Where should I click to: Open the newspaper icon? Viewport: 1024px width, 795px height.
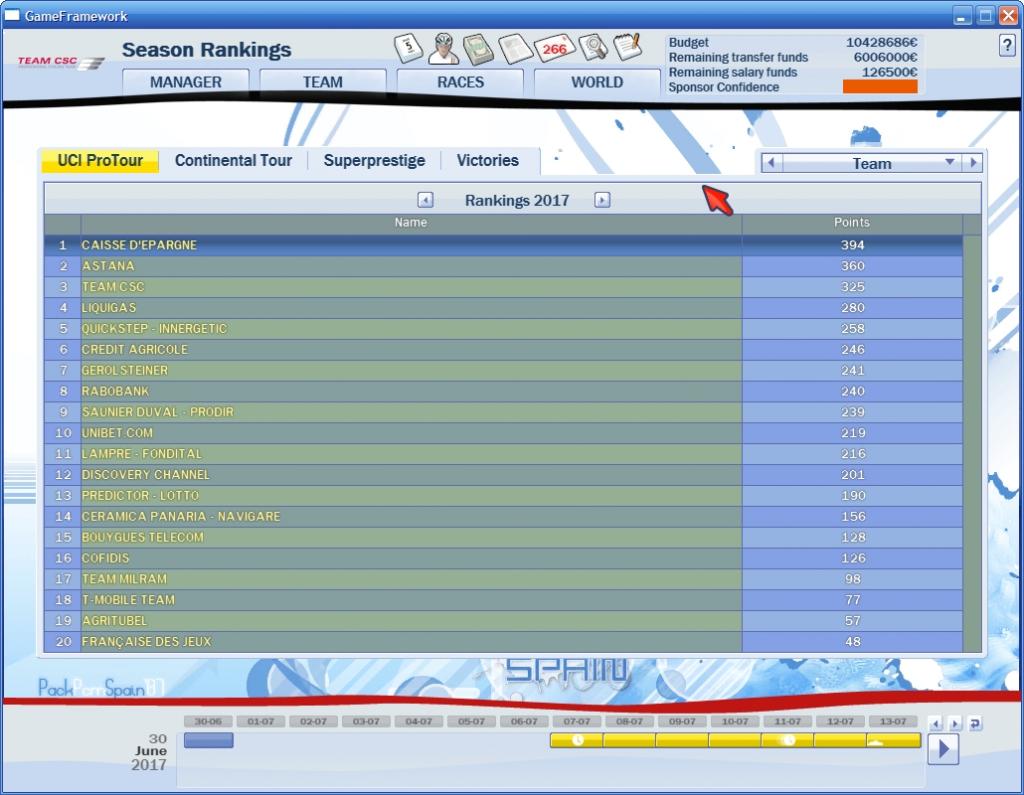click(516, 47)
